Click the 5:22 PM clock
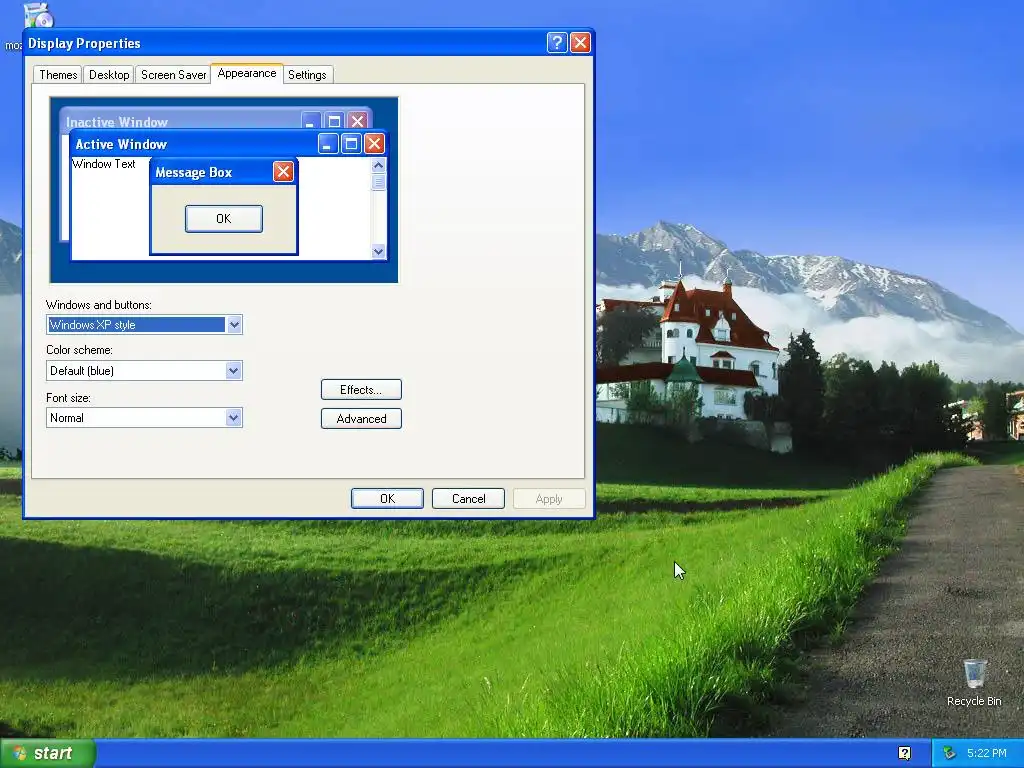Image resolution: width=1024 pixels, height=768 pixels. click(986, 753)
